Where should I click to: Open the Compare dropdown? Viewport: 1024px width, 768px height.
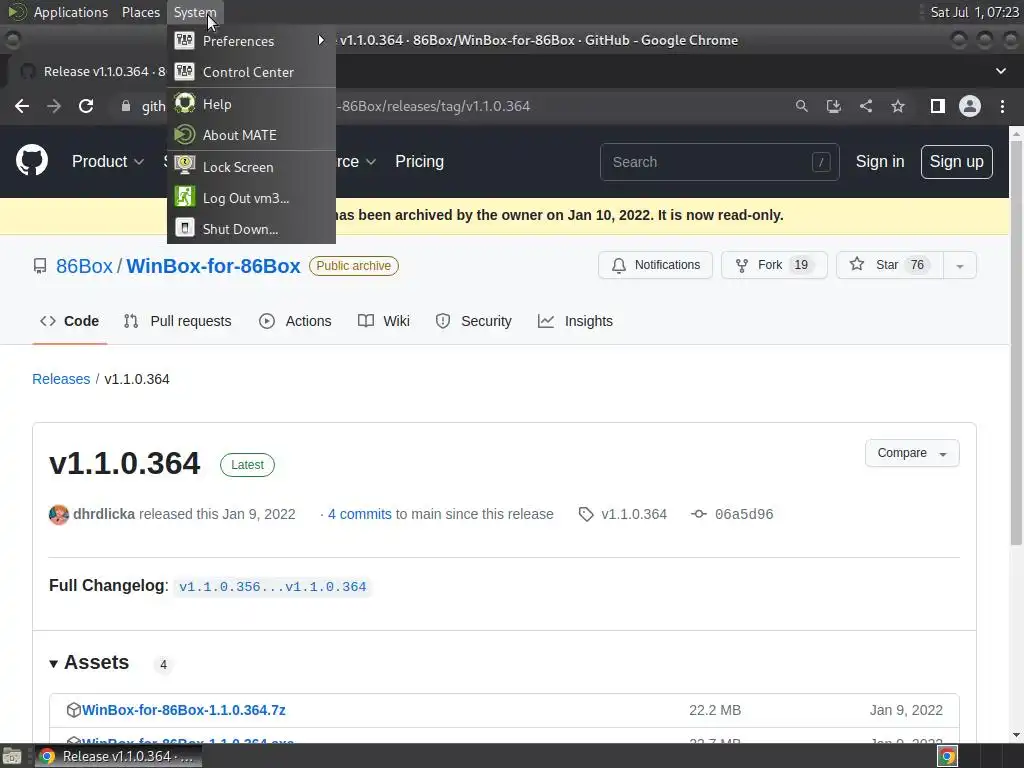coord(912,453)
